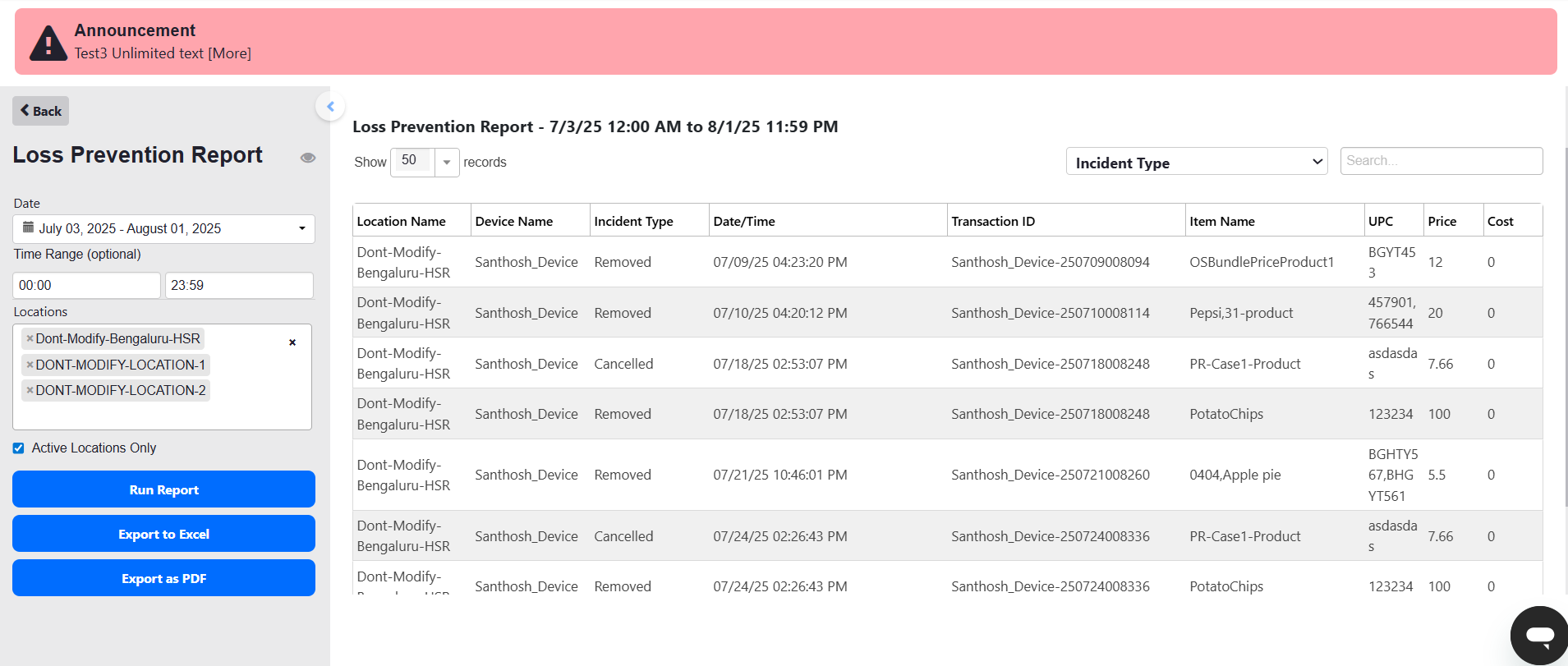The image size is (1568, 666).
Task: Click item 0404,Apple pie
Action: [1235, 475]
